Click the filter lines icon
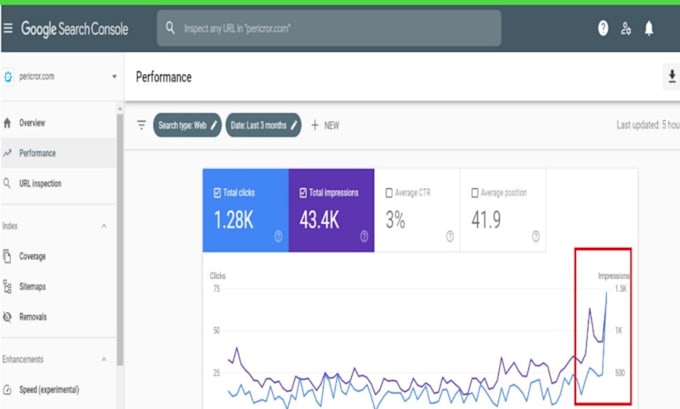The image size is (680, 409). click(x=141, y=125)
